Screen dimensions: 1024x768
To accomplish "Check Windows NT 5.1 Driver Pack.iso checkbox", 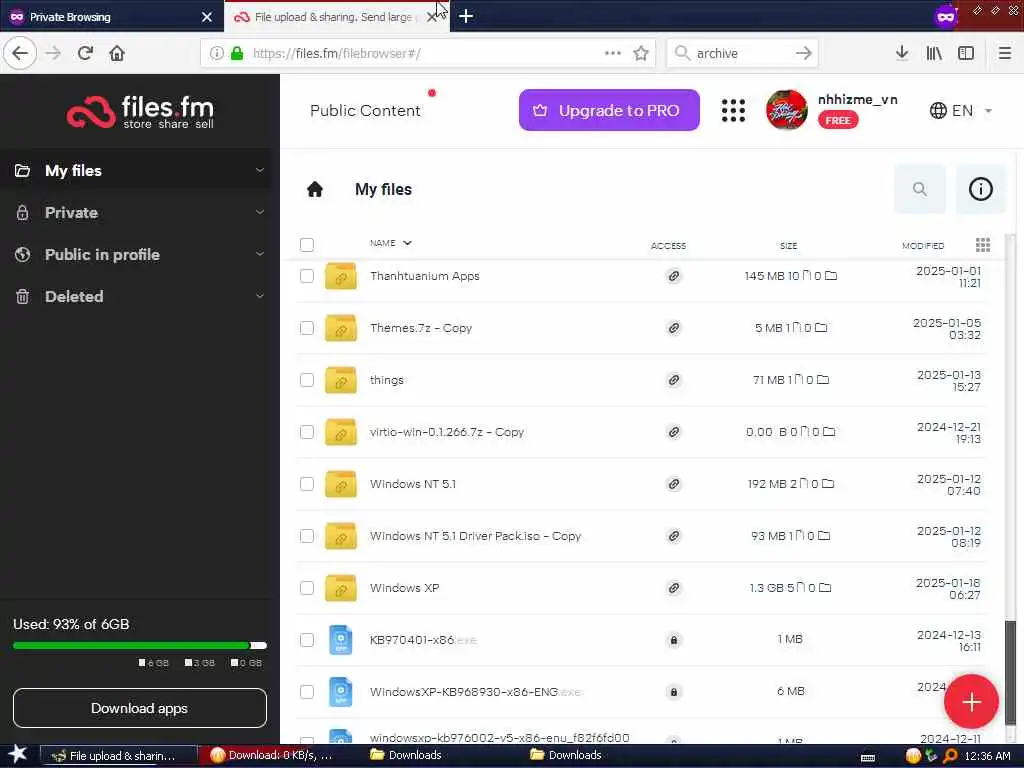I will coord(307,536).
